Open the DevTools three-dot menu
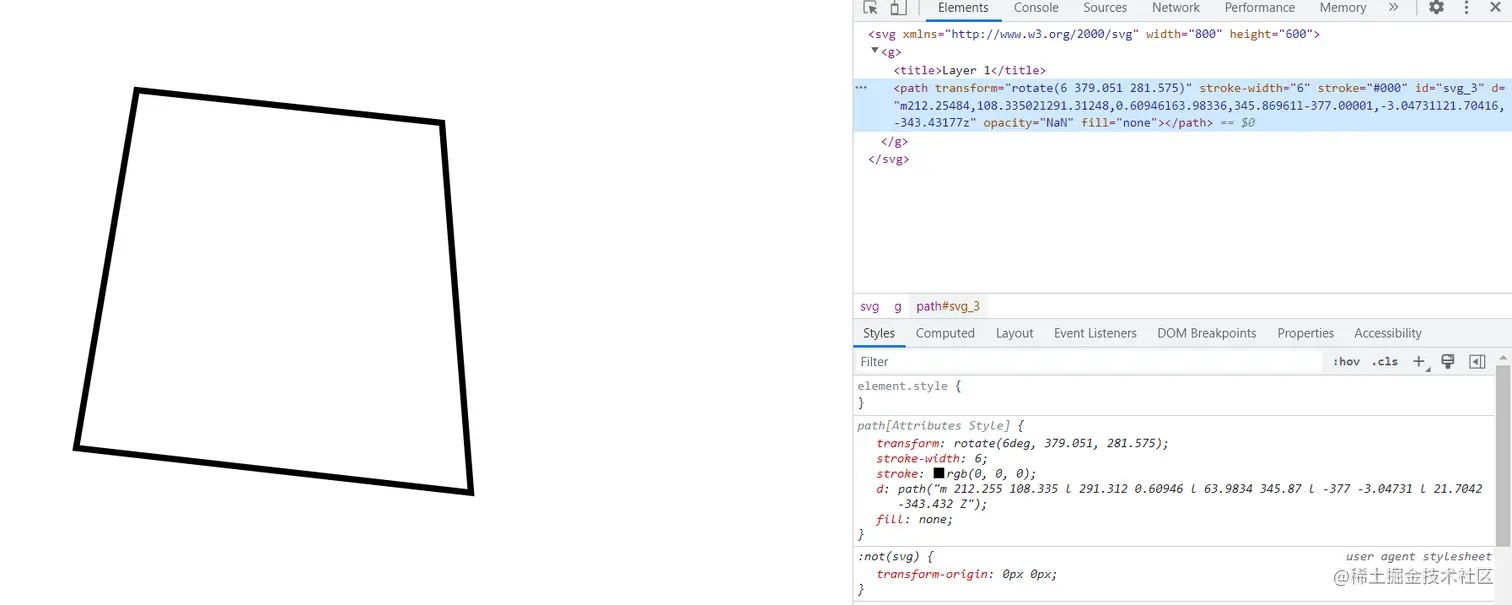The height and width of the screenshot is (605, 1512). [x=1467, y=8]
